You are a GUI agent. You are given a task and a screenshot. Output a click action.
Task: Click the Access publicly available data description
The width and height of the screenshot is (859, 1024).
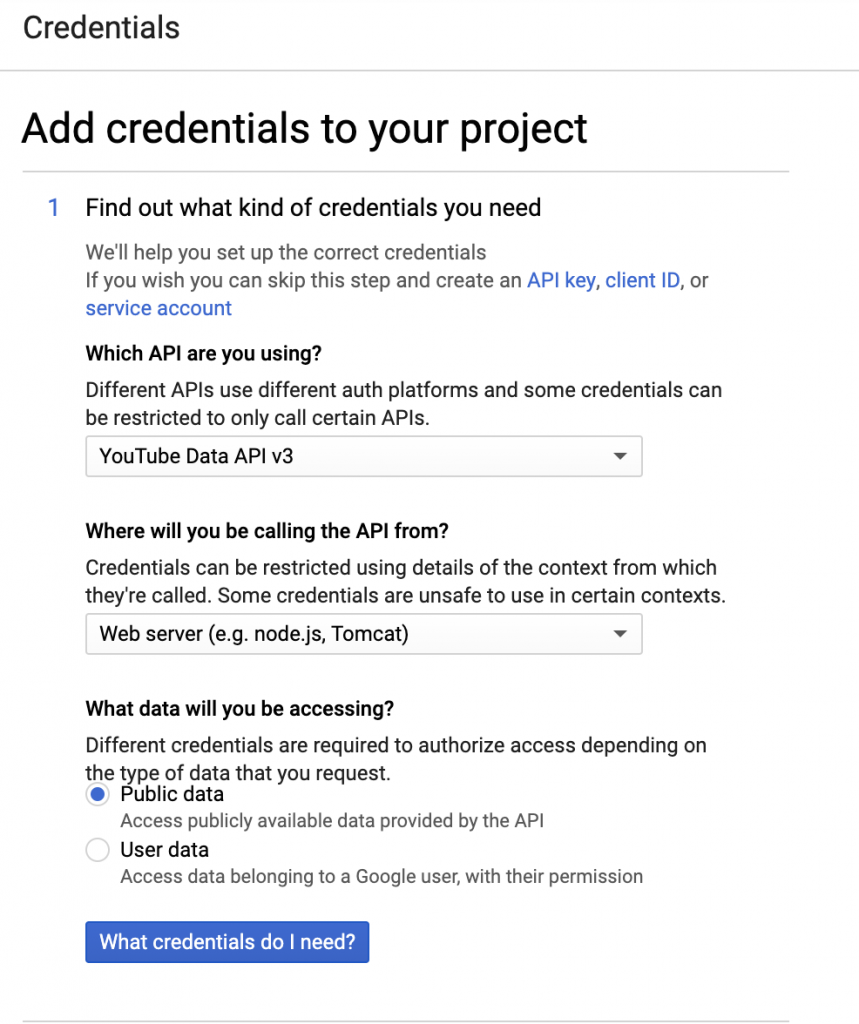(x=331, y=821)
